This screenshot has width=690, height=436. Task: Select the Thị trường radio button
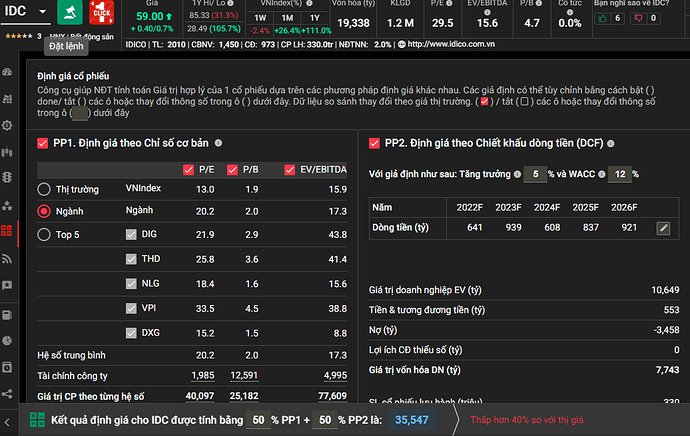[x=44, y=189]
